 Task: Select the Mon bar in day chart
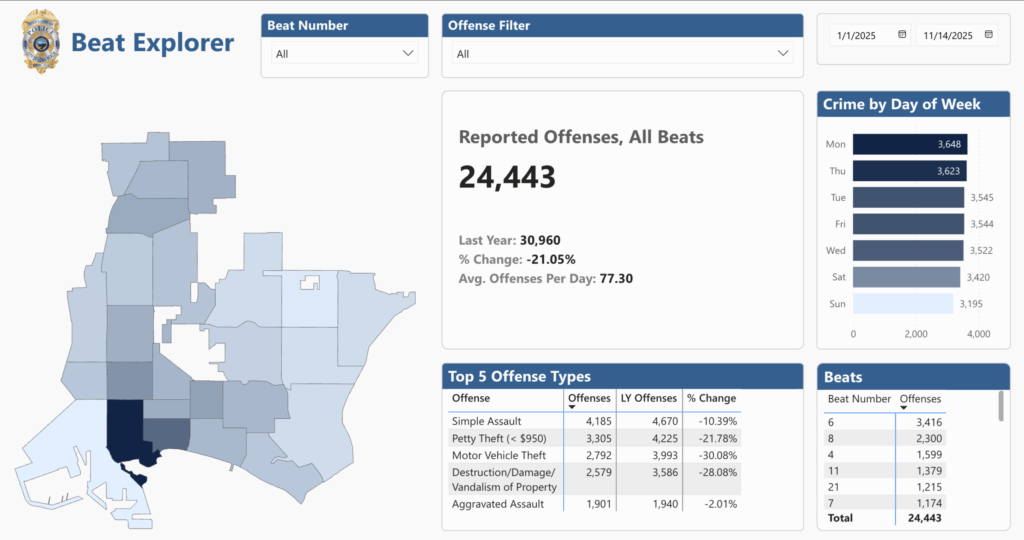[x=909, y=145]
